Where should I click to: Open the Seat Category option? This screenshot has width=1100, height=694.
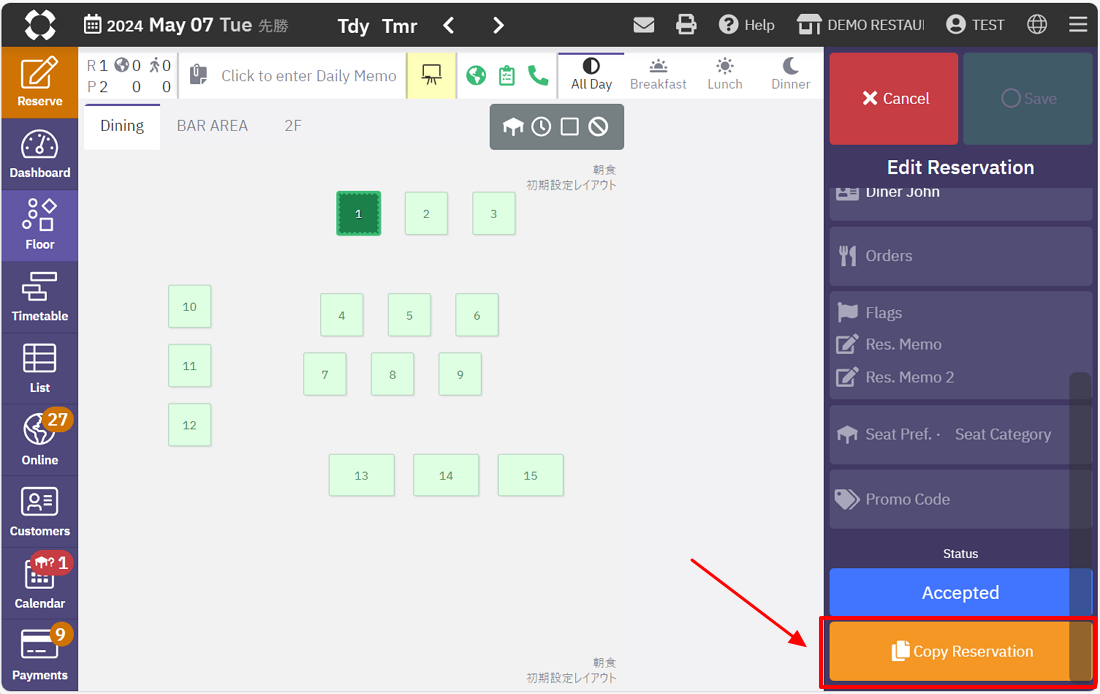[1002, 434]
